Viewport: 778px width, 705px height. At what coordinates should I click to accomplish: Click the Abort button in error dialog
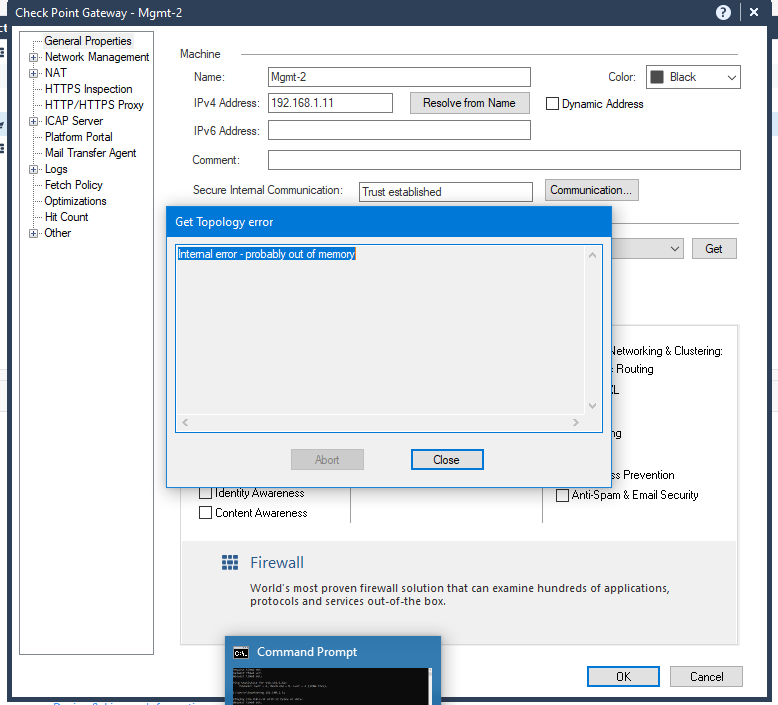click(327, 459)
